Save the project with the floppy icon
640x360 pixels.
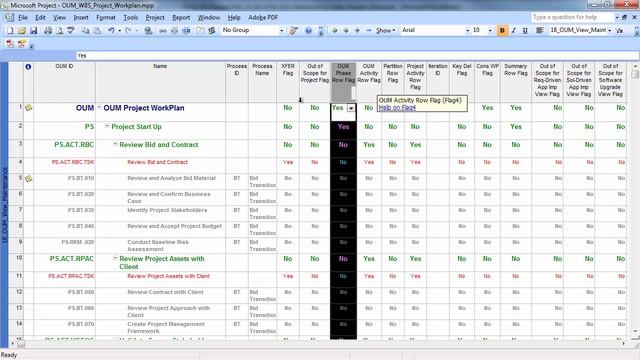33,31
